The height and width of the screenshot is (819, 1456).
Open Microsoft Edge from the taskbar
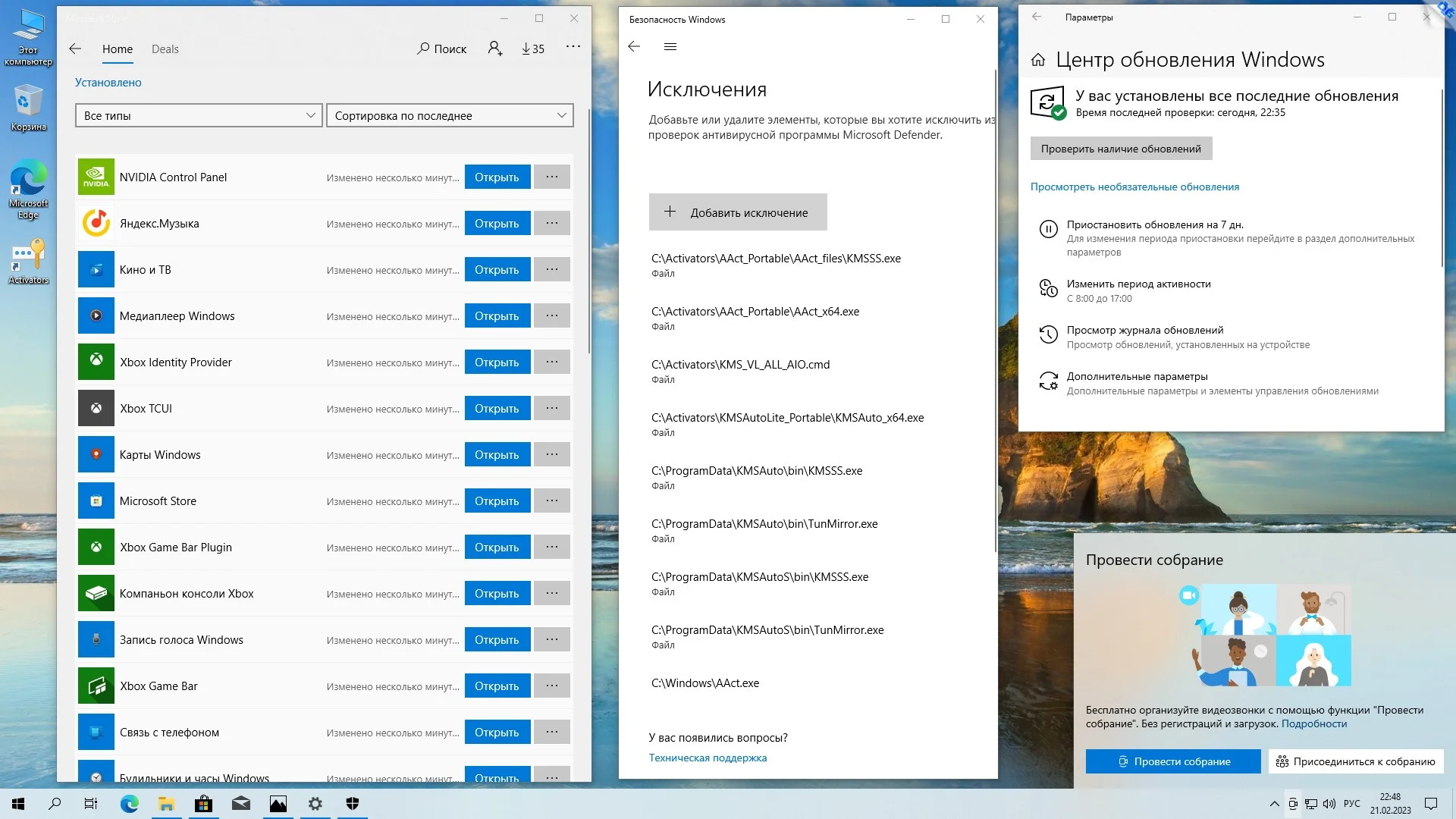tap(129, 804)
